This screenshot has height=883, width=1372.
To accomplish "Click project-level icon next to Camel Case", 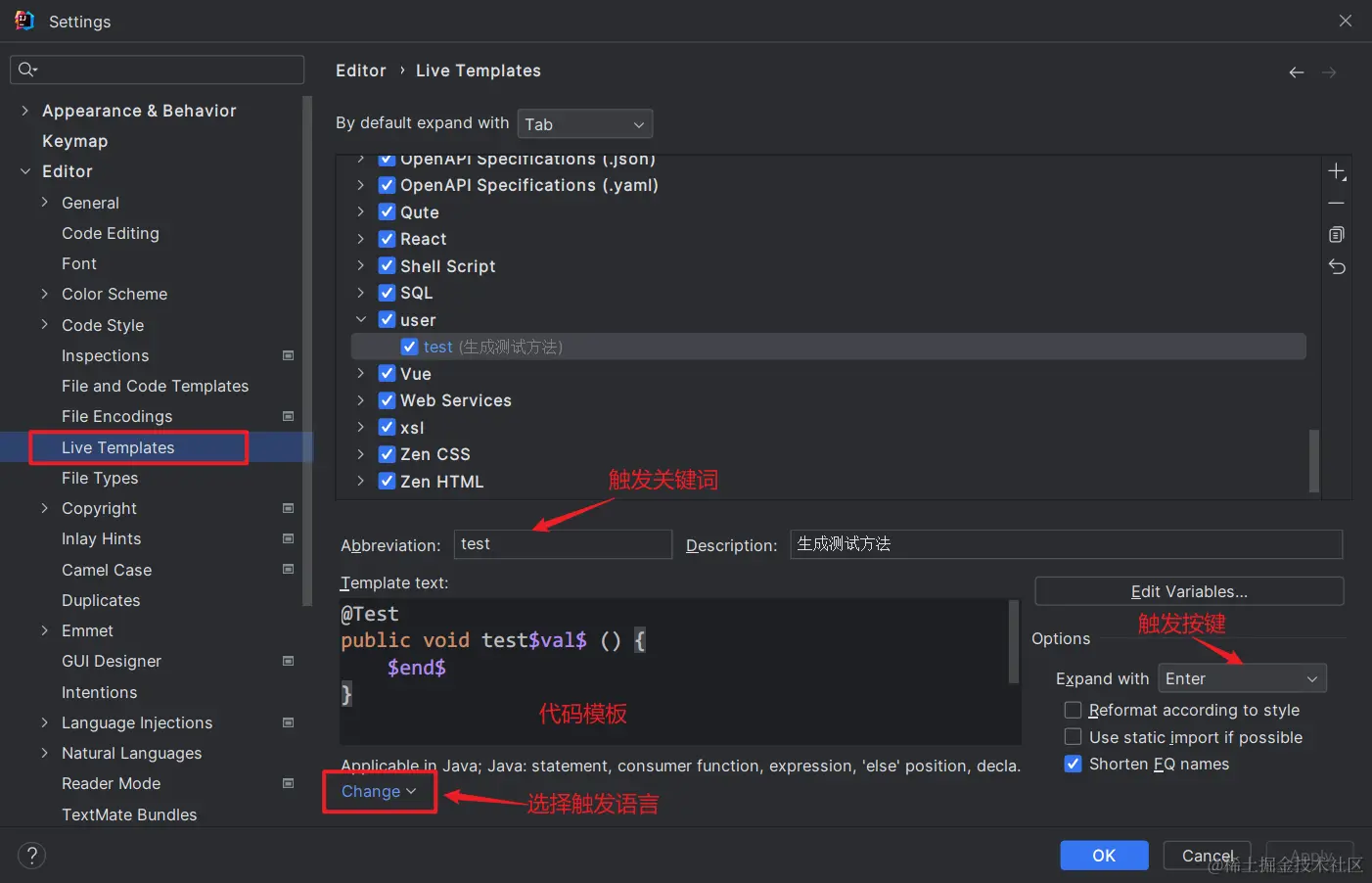I will click(288, 569).
